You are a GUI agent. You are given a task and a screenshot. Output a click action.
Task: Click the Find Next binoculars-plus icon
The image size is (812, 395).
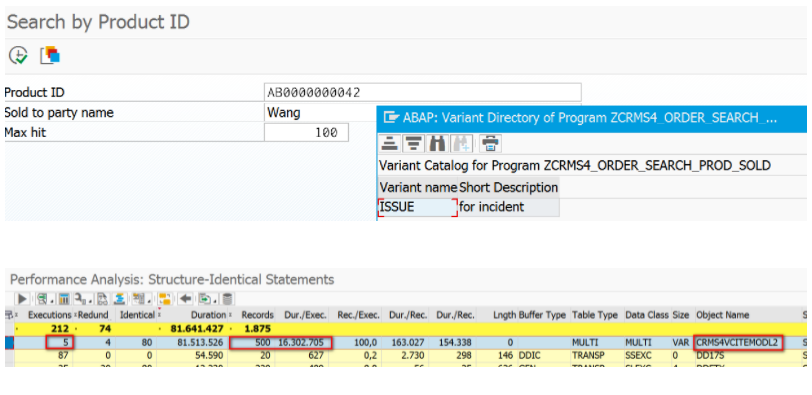462,143
